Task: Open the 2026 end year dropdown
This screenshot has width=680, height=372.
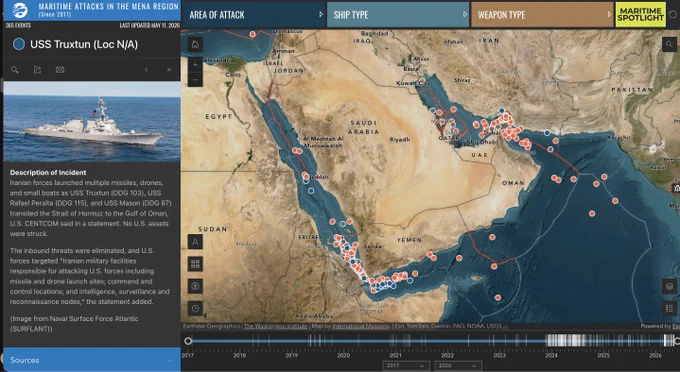Action: point(458,366)
